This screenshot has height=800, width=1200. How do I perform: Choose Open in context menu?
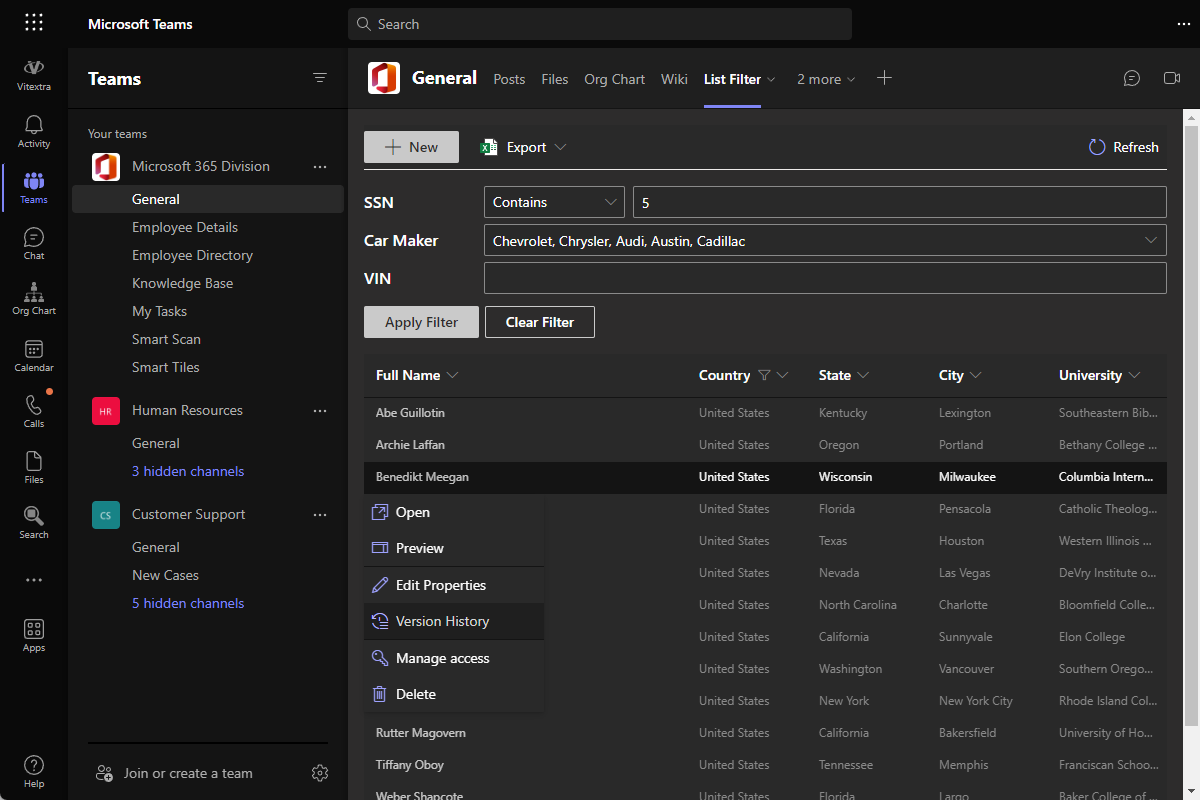455,512
